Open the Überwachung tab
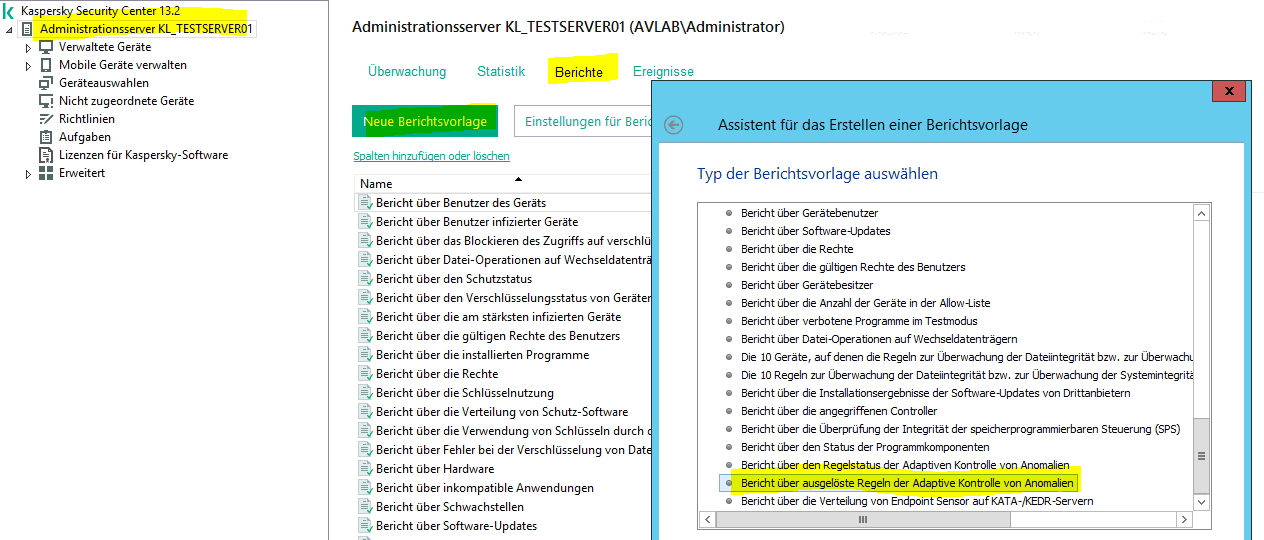The image size is (1264, 540). coord(407,72)
